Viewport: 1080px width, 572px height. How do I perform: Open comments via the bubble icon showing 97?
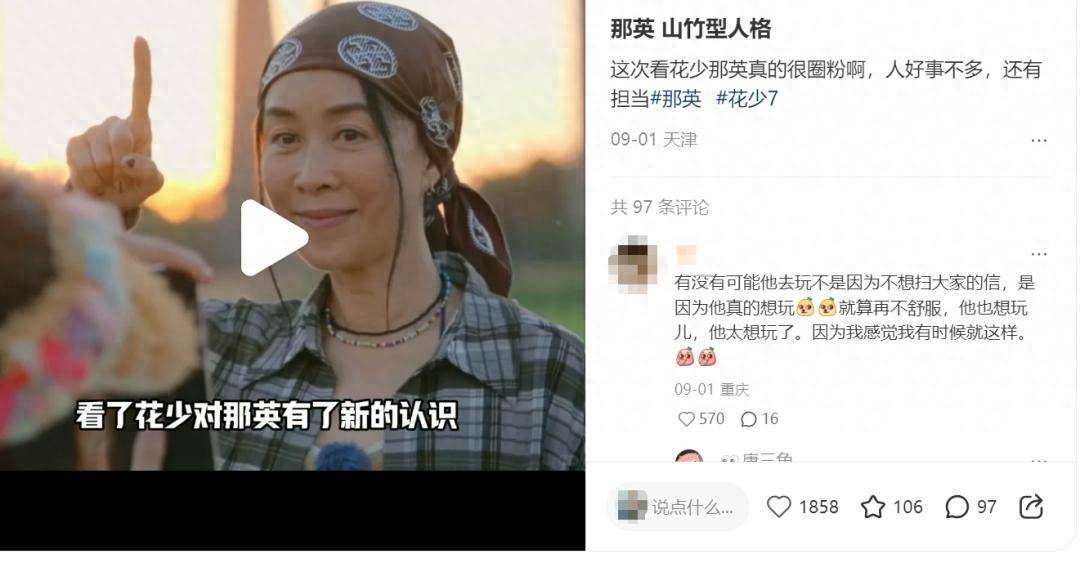coord(970,507)
